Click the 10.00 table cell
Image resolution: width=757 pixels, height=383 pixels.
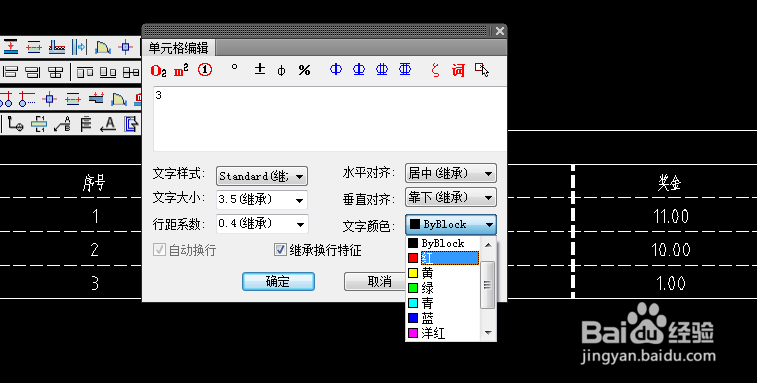pyautogui.click(x=670, y=249)
